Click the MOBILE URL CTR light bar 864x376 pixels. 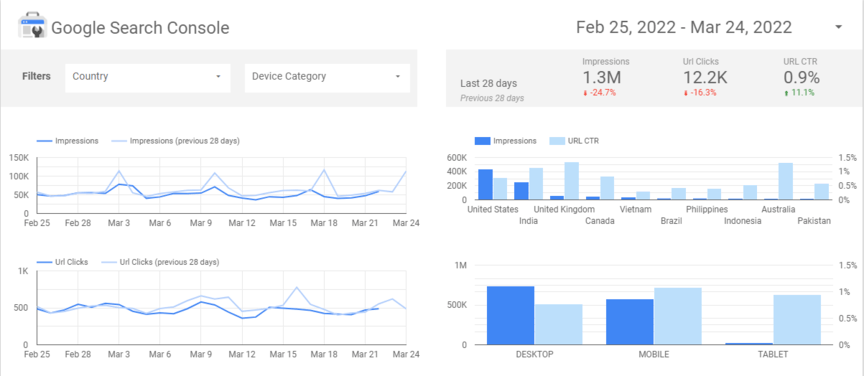pos(678,316)
